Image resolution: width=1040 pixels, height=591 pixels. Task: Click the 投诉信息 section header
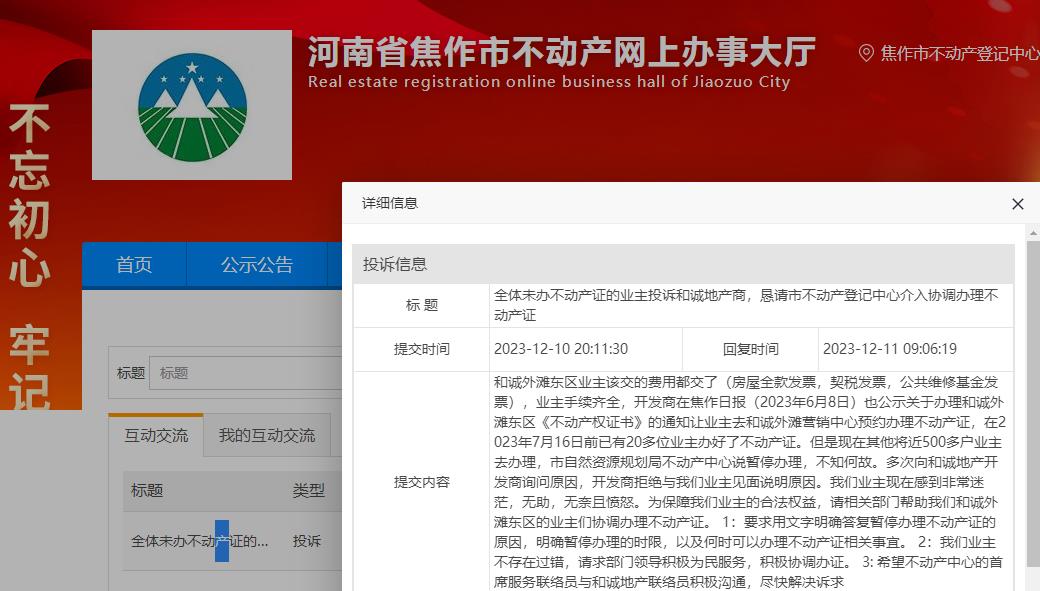tap(395, 265)
